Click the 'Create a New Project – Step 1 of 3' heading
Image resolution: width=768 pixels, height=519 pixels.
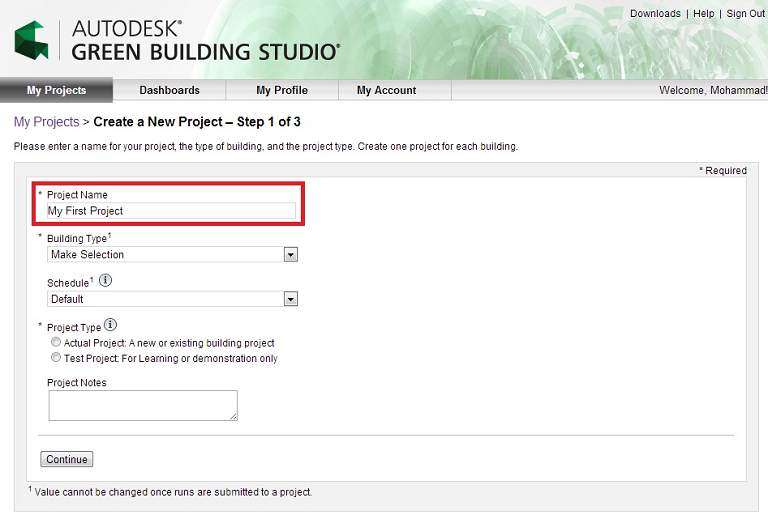[x=197, y=122]
